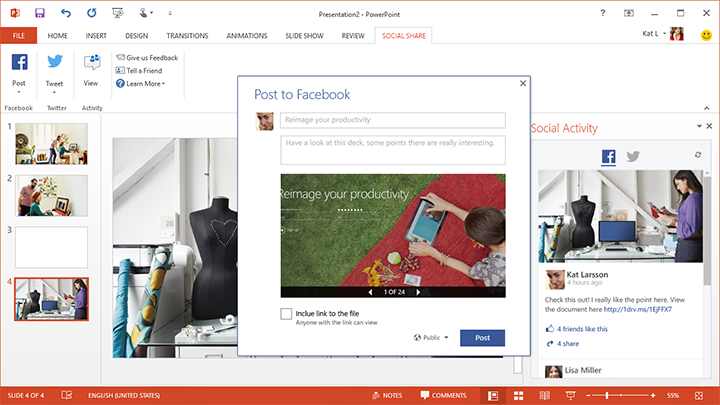The height and width of the screenshot is (405, 720).
Task: Undo the last action
Action: pyautogui.click(x=66, y=13)
